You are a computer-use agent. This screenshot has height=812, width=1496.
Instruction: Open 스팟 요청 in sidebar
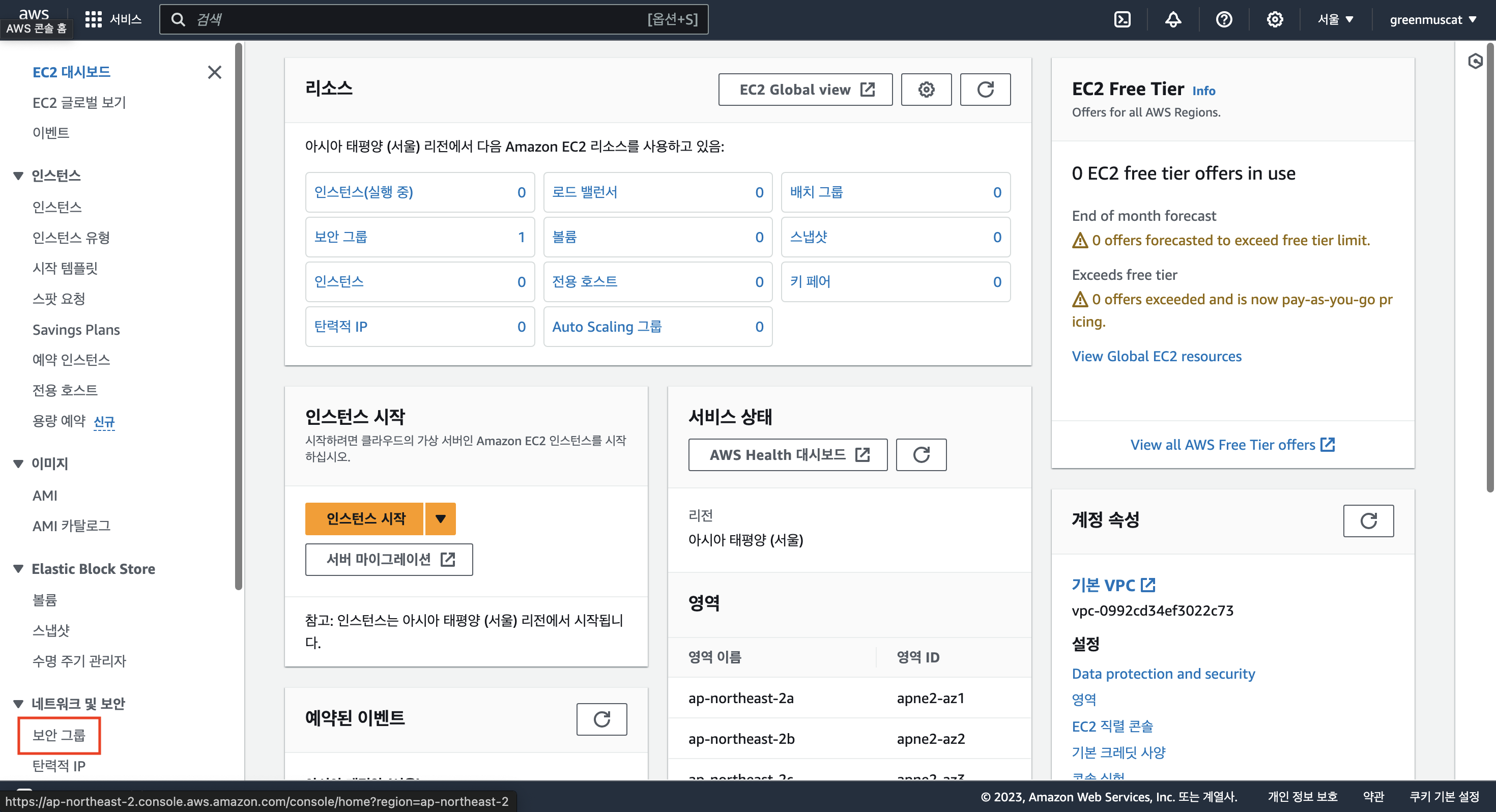(x=59, y=299)
